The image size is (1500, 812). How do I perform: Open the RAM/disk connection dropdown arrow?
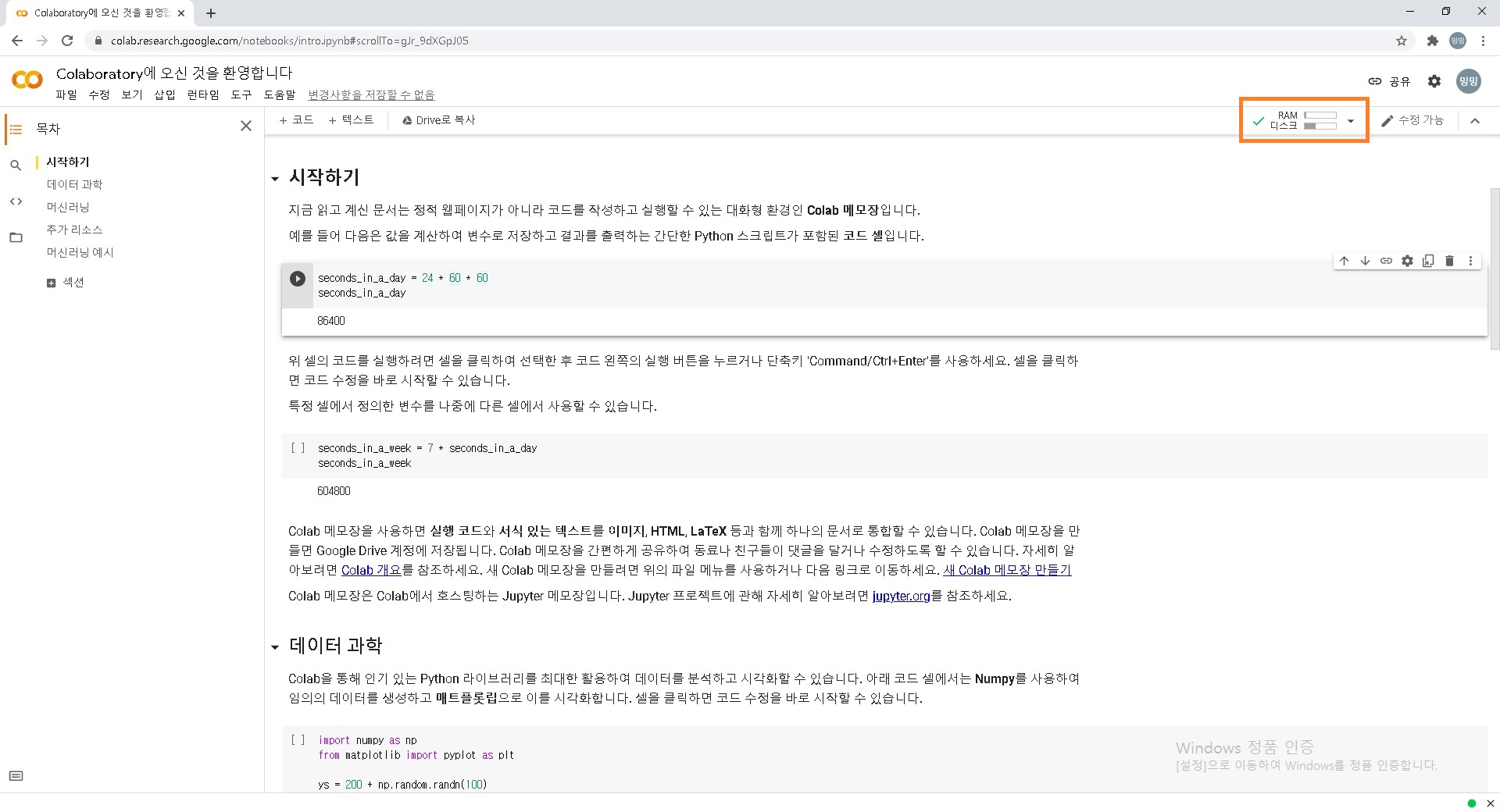[x=1351, y=121]
